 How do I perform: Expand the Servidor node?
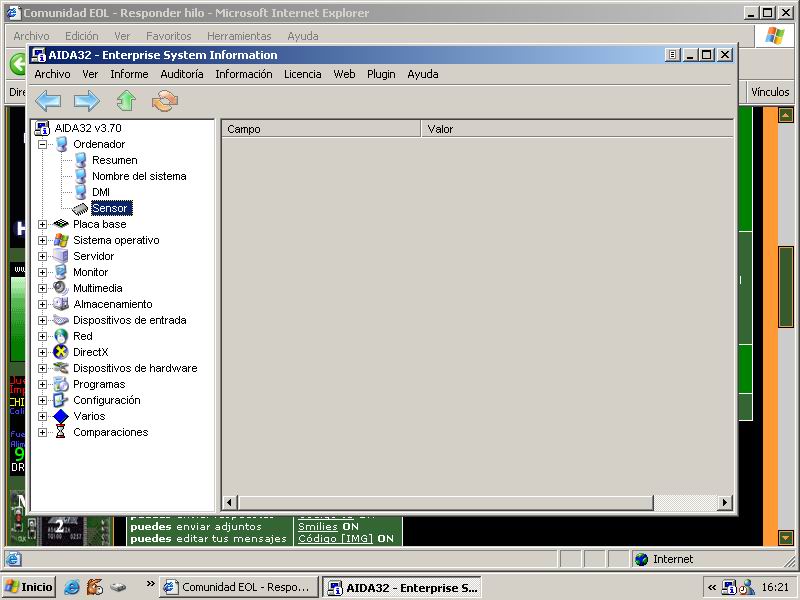coord(43,257)
